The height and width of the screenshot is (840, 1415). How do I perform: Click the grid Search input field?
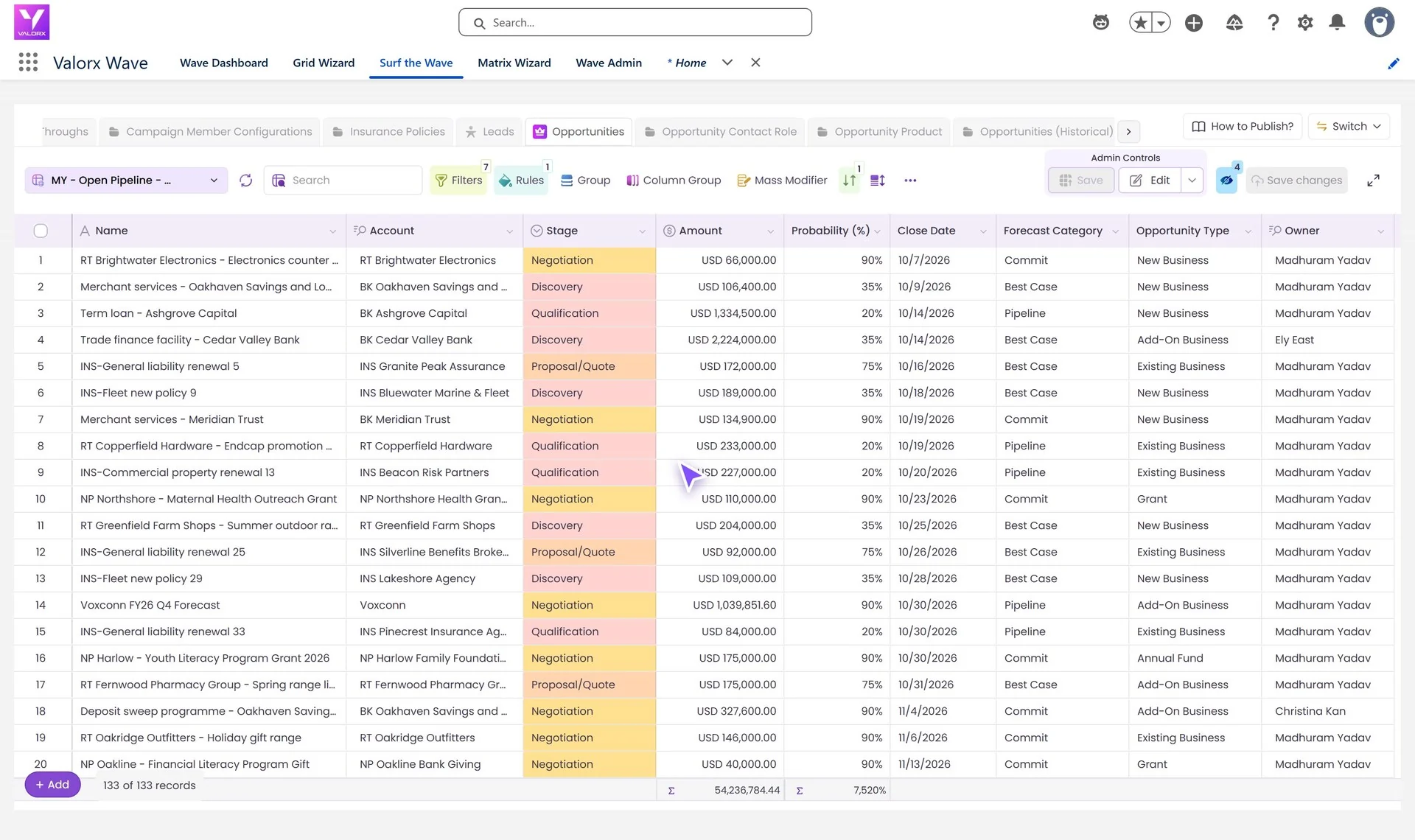(x=343, y=181)
